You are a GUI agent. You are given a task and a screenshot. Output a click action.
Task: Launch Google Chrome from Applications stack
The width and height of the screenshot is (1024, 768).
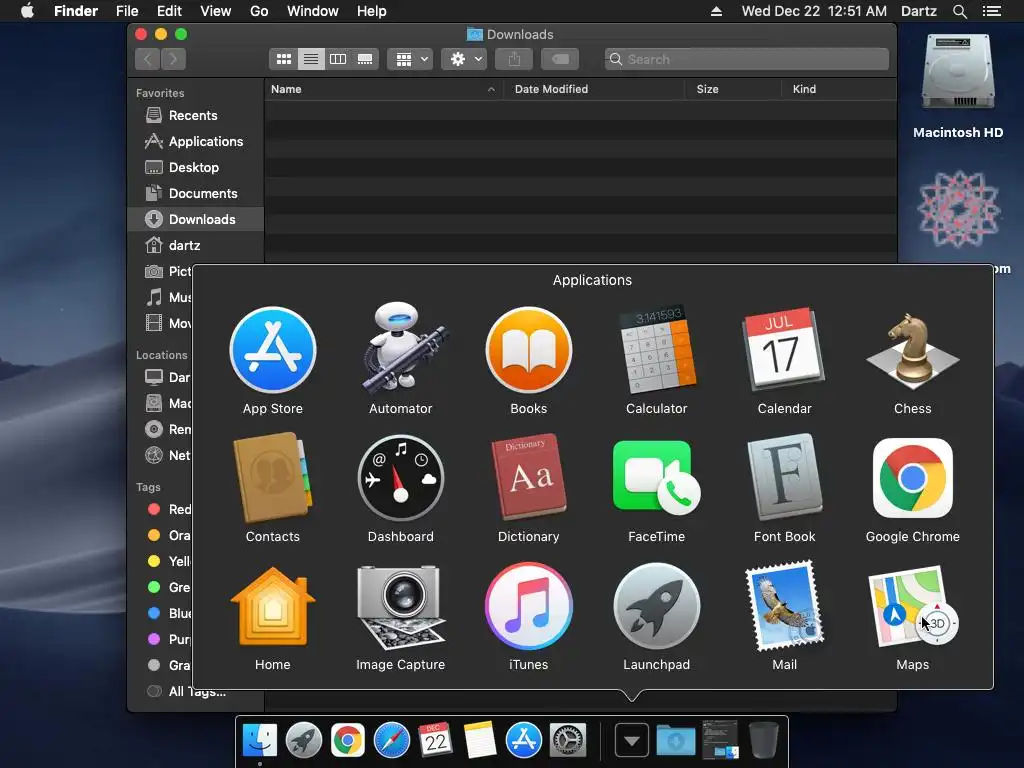pyautogui.click(x=912, y=478)
